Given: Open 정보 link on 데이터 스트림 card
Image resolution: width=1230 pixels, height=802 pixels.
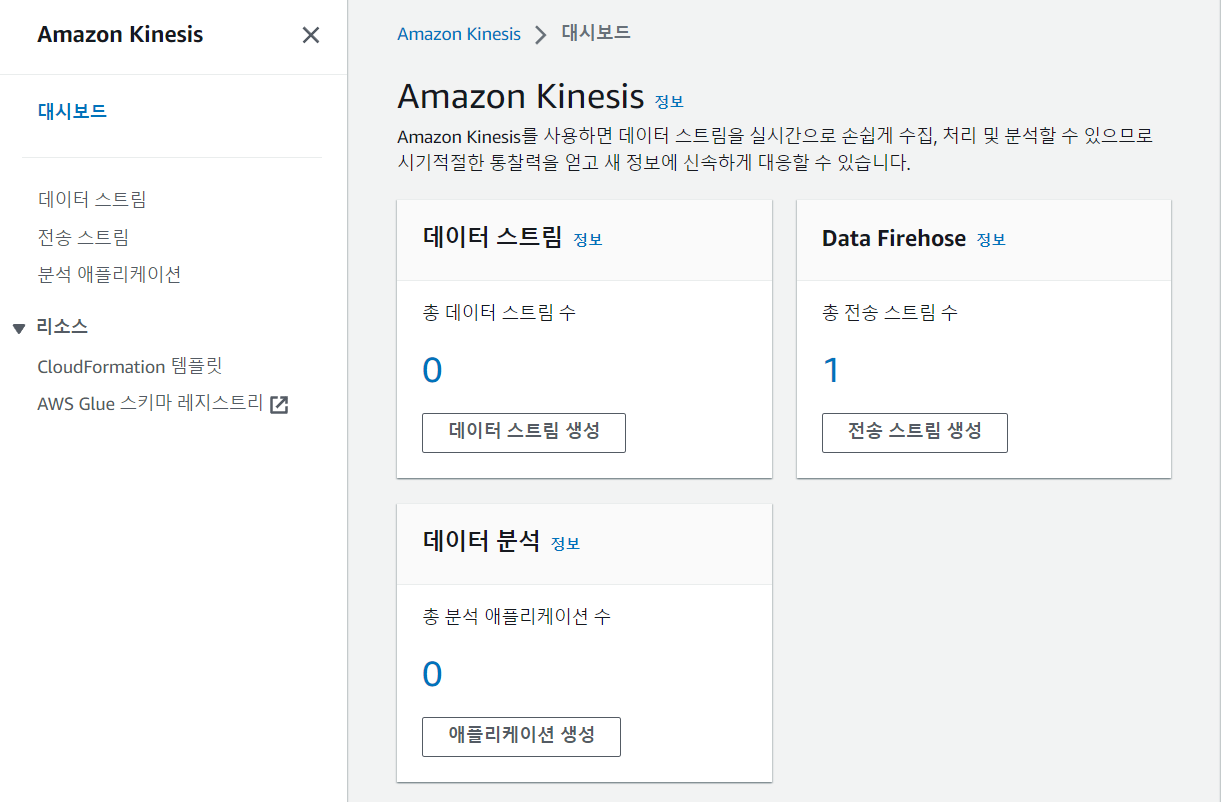Looking at the screenshot, I should 588,240.
